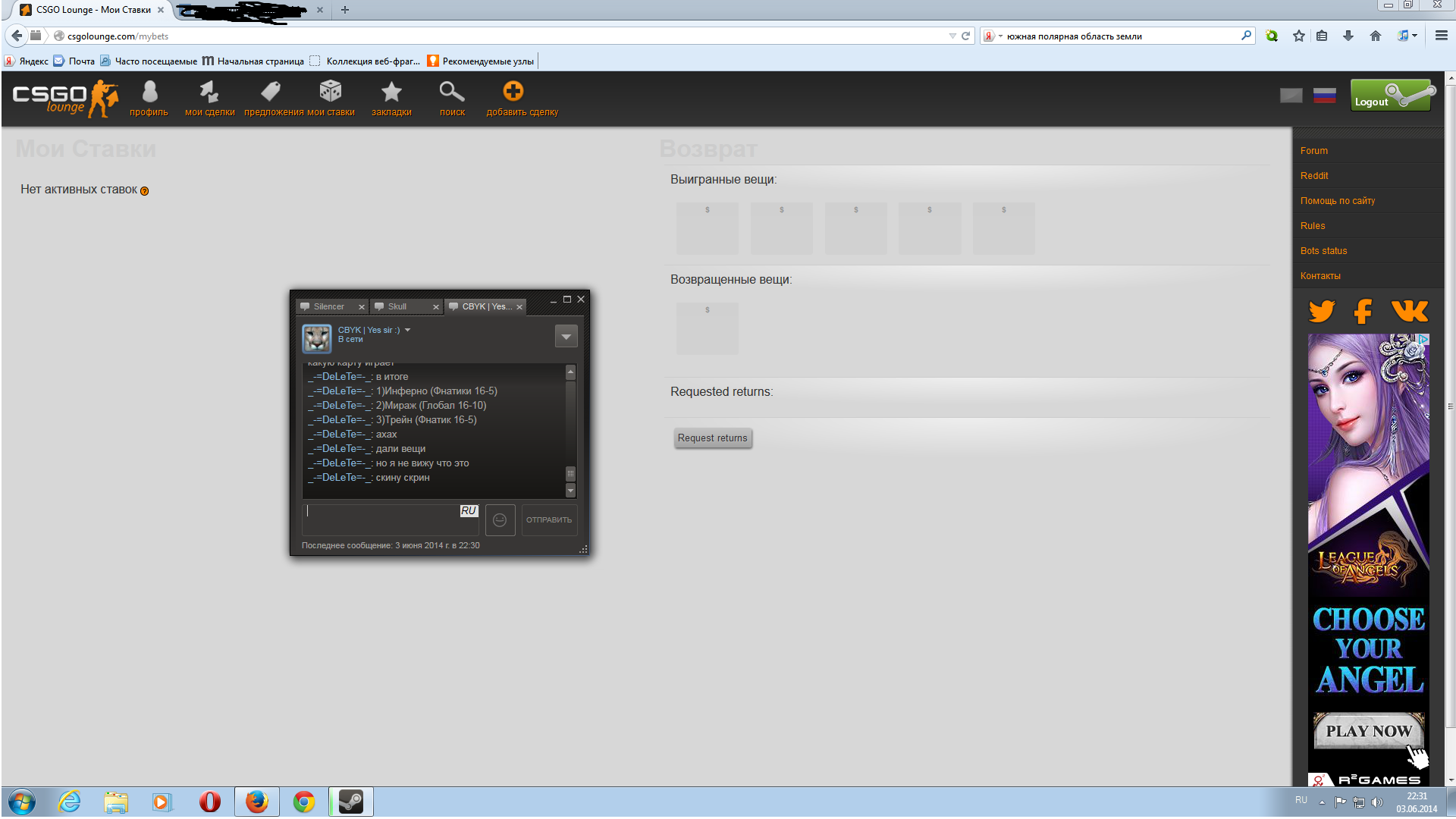Screen dimensions: 1456x819
Task: Show hidden system tray icons
Action: tap(1322, 802)
